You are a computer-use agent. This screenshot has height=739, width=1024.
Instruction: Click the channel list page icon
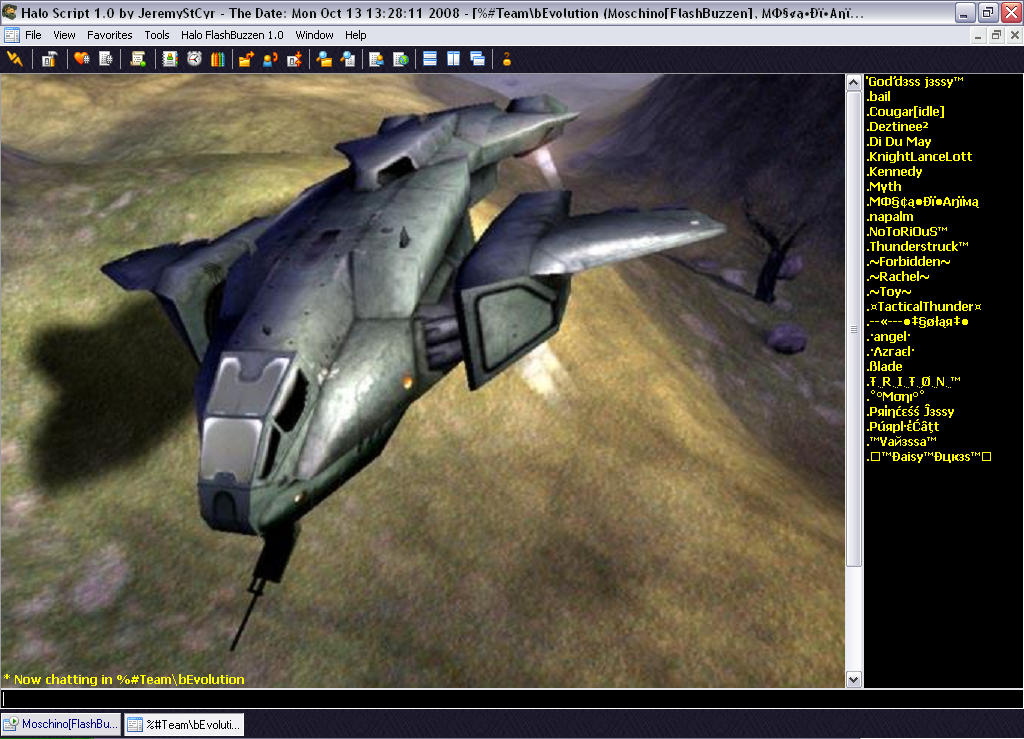tap(106, 59)
